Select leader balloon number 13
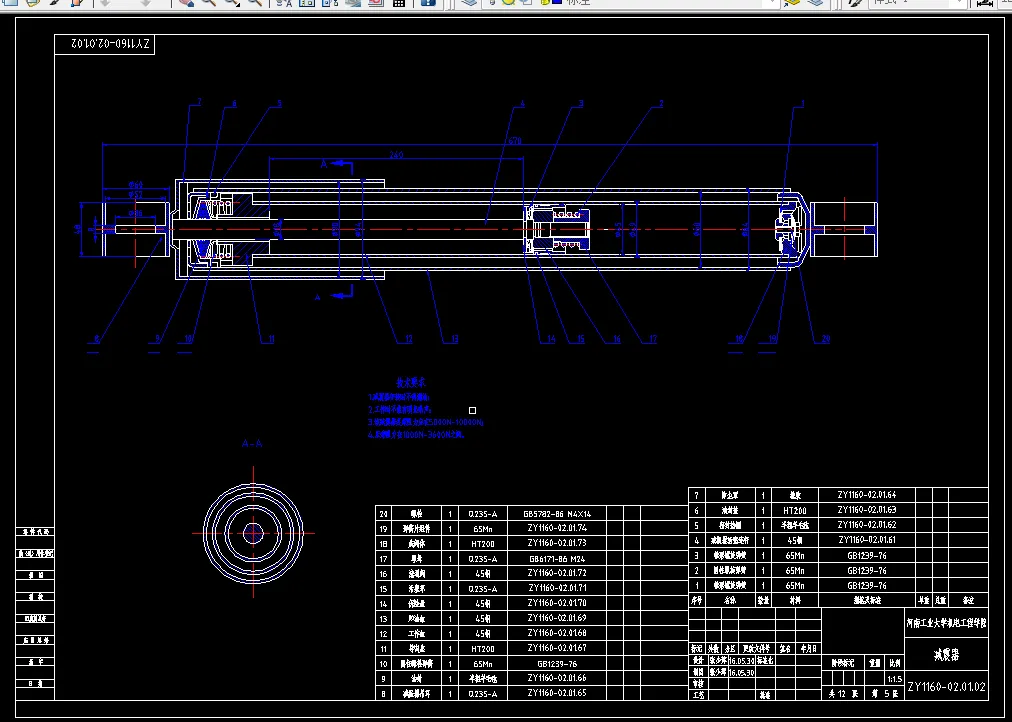The image size is (1012, 722). (x=454, y=339)
